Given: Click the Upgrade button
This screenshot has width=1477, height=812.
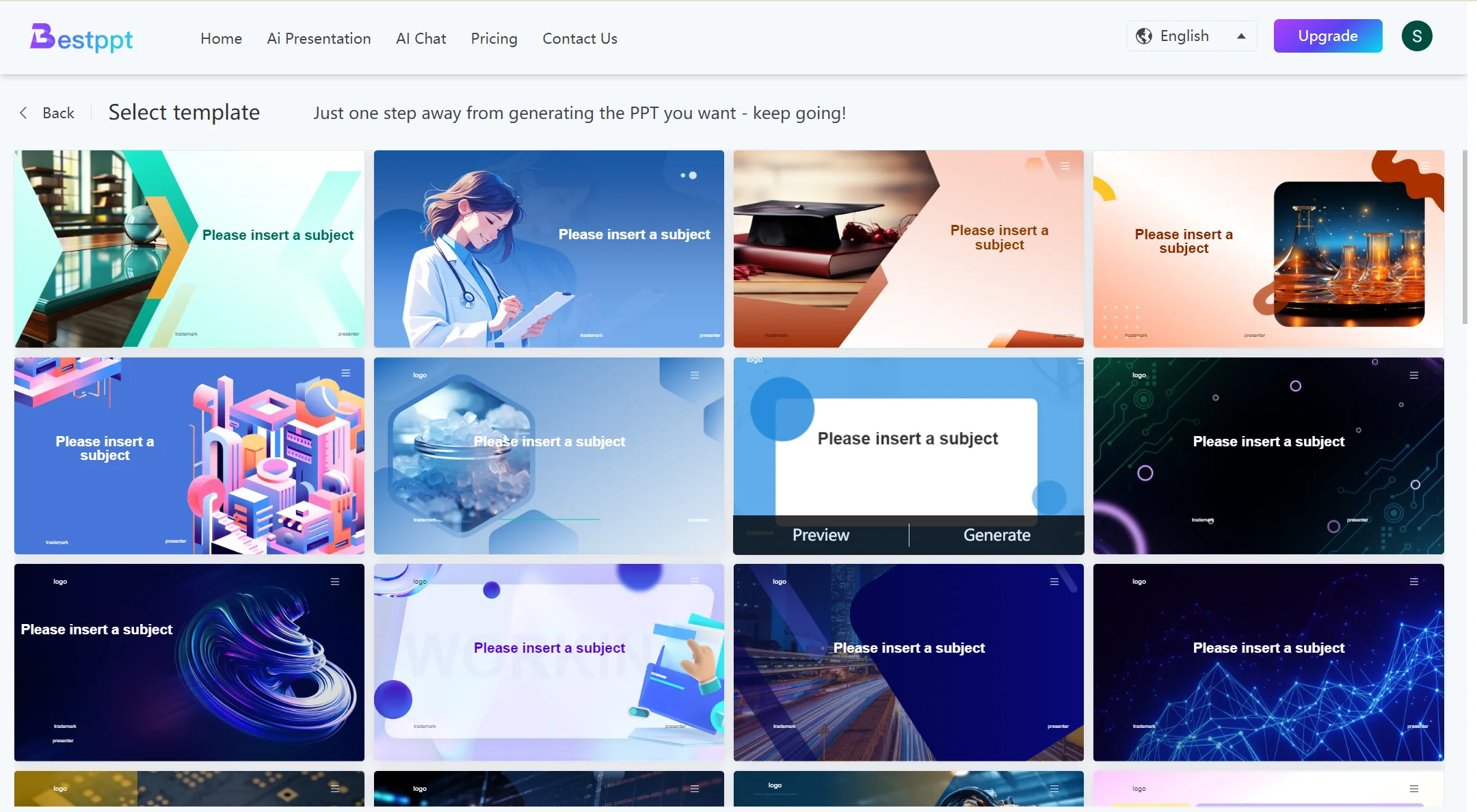Looking at the screenshot, I should 1328,35.
